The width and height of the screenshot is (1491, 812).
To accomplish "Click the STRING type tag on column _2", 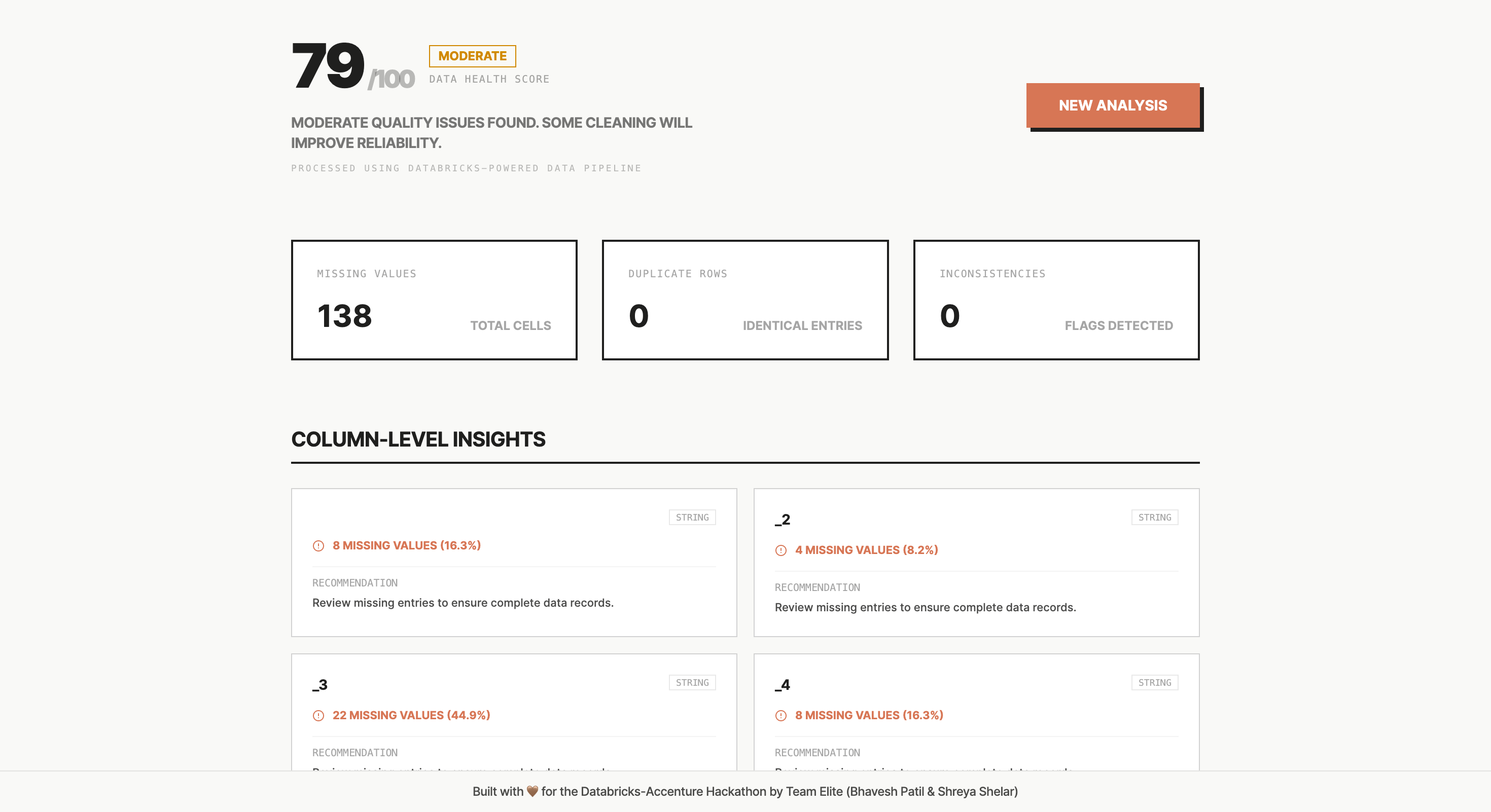I will click(1154, 517).
